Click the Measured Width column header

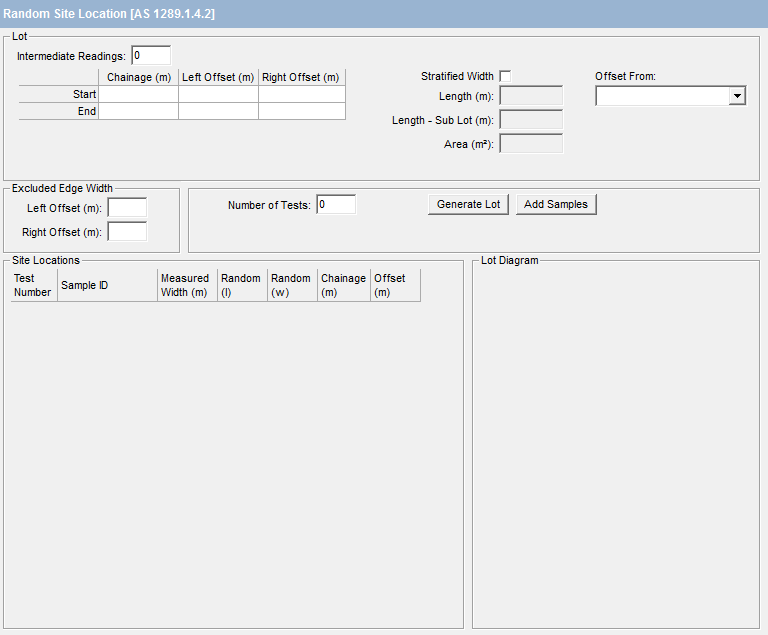pos(187,285)
